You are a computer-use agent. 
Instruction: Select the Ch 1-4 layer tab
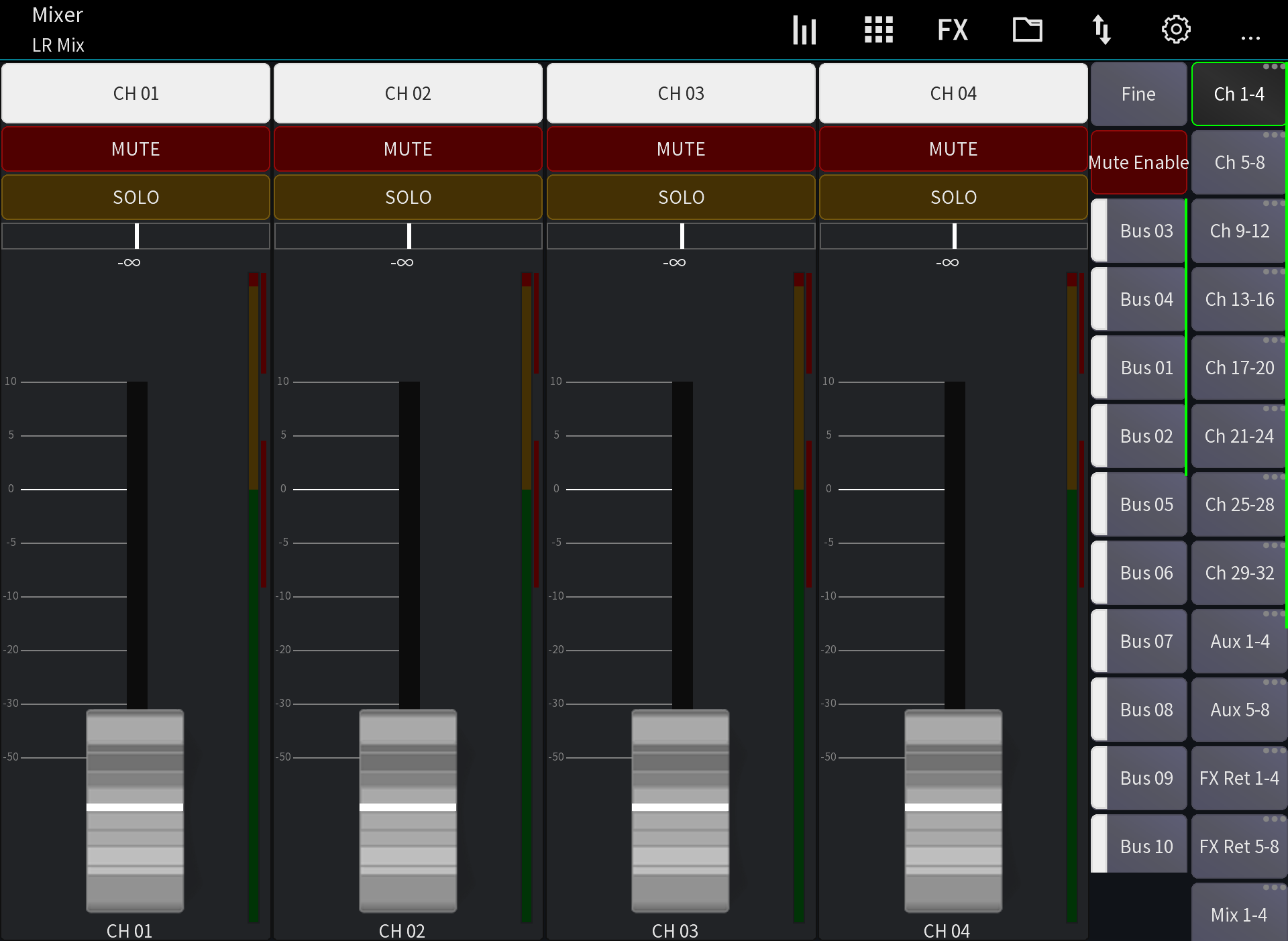tap(1239, 94)
